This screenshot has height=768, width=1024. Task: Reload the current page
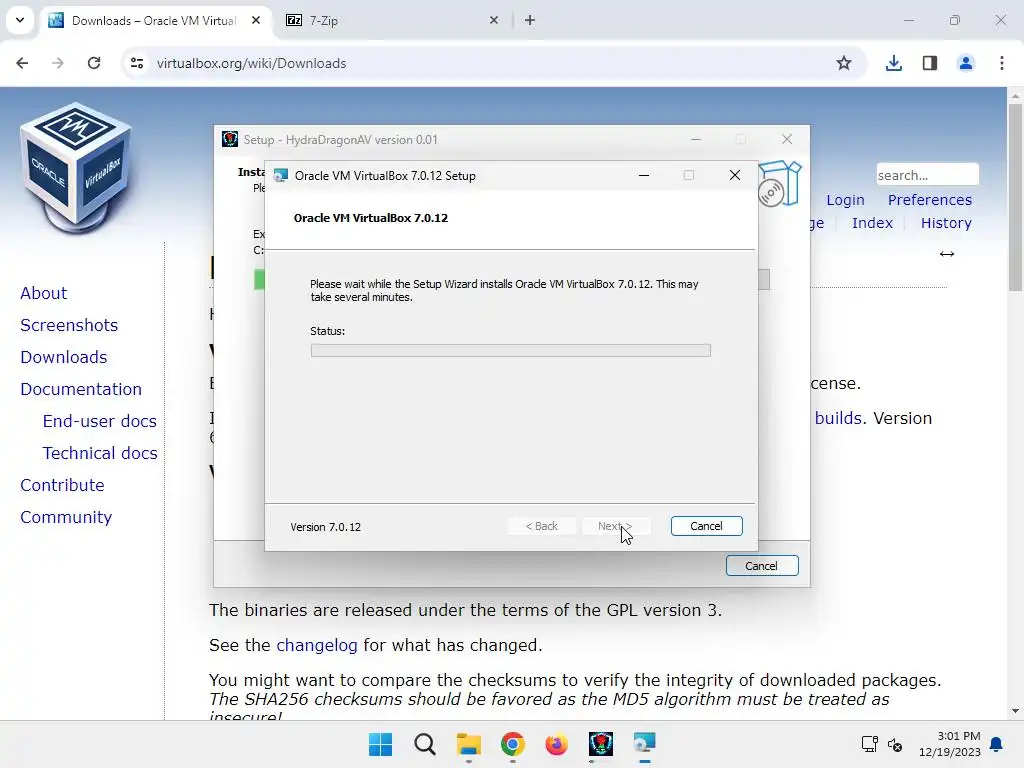click(x=94, y=63)
